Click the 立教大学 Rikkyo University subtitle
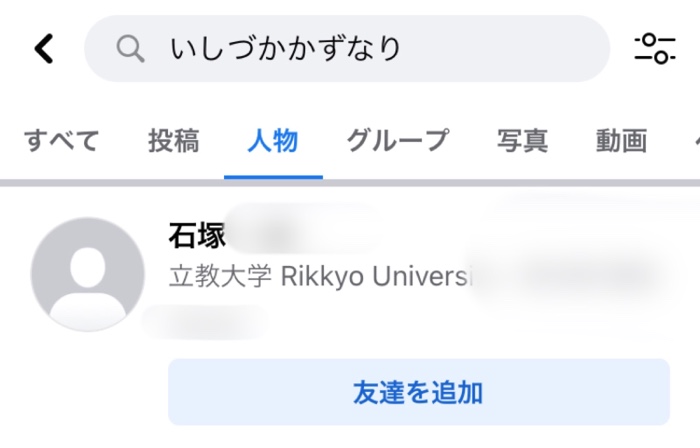The height and width of the screenshot is (448, 700). pyautogui.click(x=318, y=276)
